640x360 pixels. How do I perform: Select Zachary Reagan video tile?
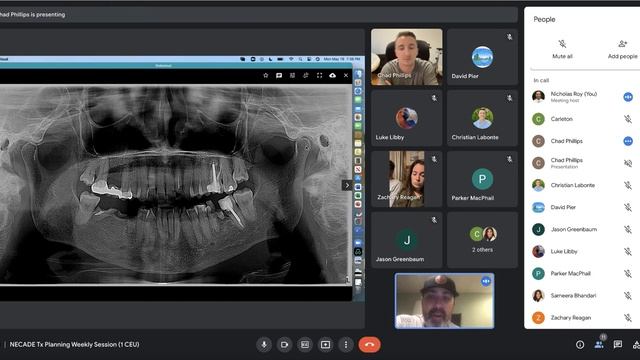(x=407, y=179)
